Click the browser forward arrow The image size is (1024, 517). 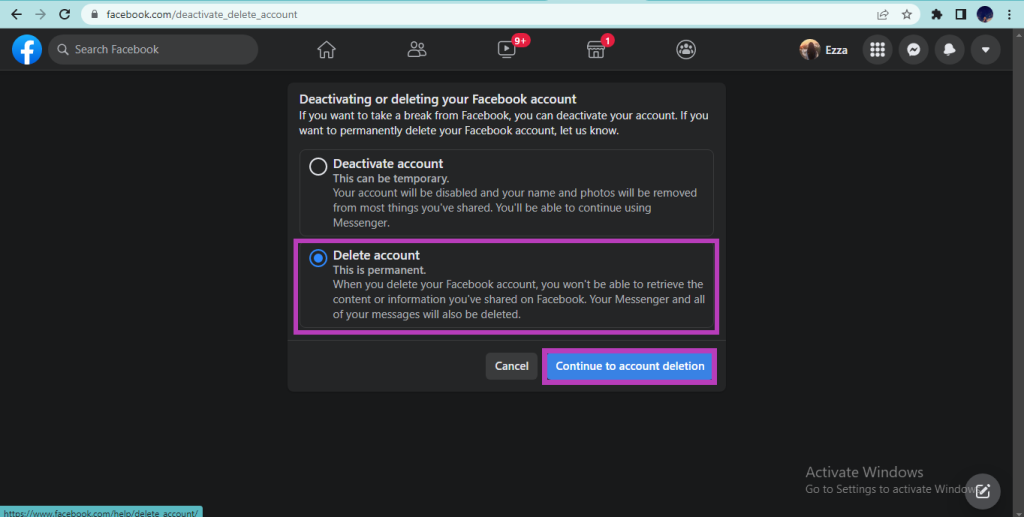(x=40, y=14)
